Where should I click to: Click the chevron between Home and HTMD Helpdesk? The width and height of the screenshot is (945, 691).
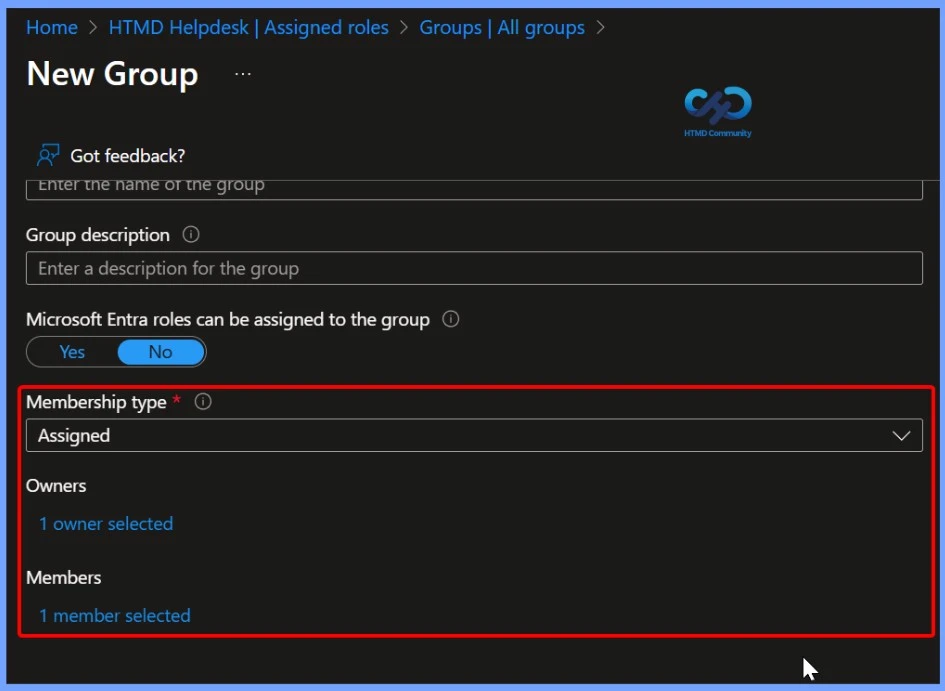tap(91, 28)
